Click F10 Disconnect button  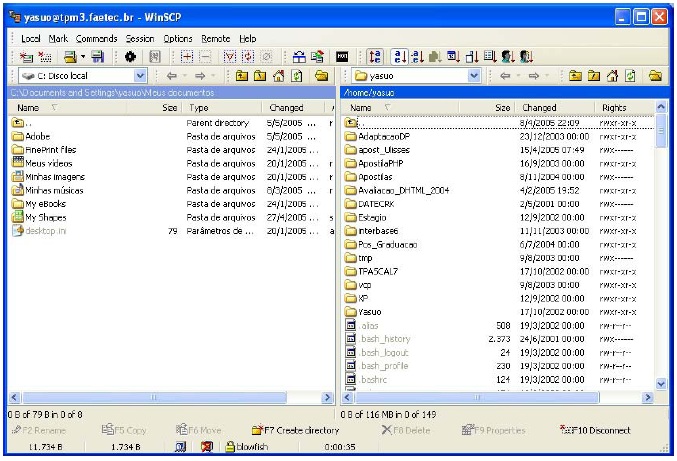click(595, 430)
